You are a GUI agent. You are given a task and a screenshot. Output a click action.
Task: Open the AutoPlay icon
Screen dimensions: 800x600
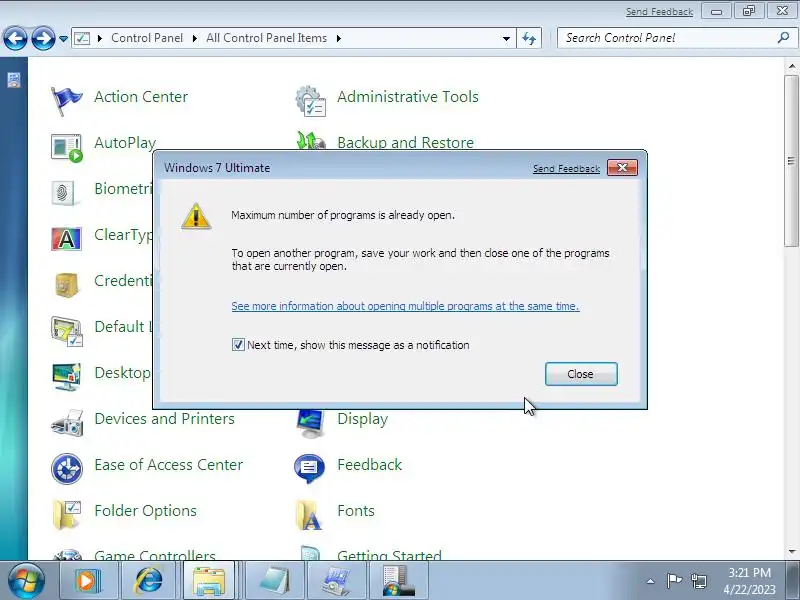[x=66, y=147]
